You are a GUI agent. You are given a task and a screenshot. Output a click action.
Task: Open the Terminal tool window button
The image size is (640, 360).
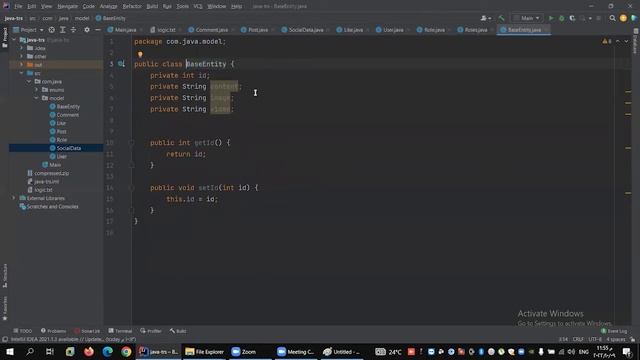coord(120,331)
